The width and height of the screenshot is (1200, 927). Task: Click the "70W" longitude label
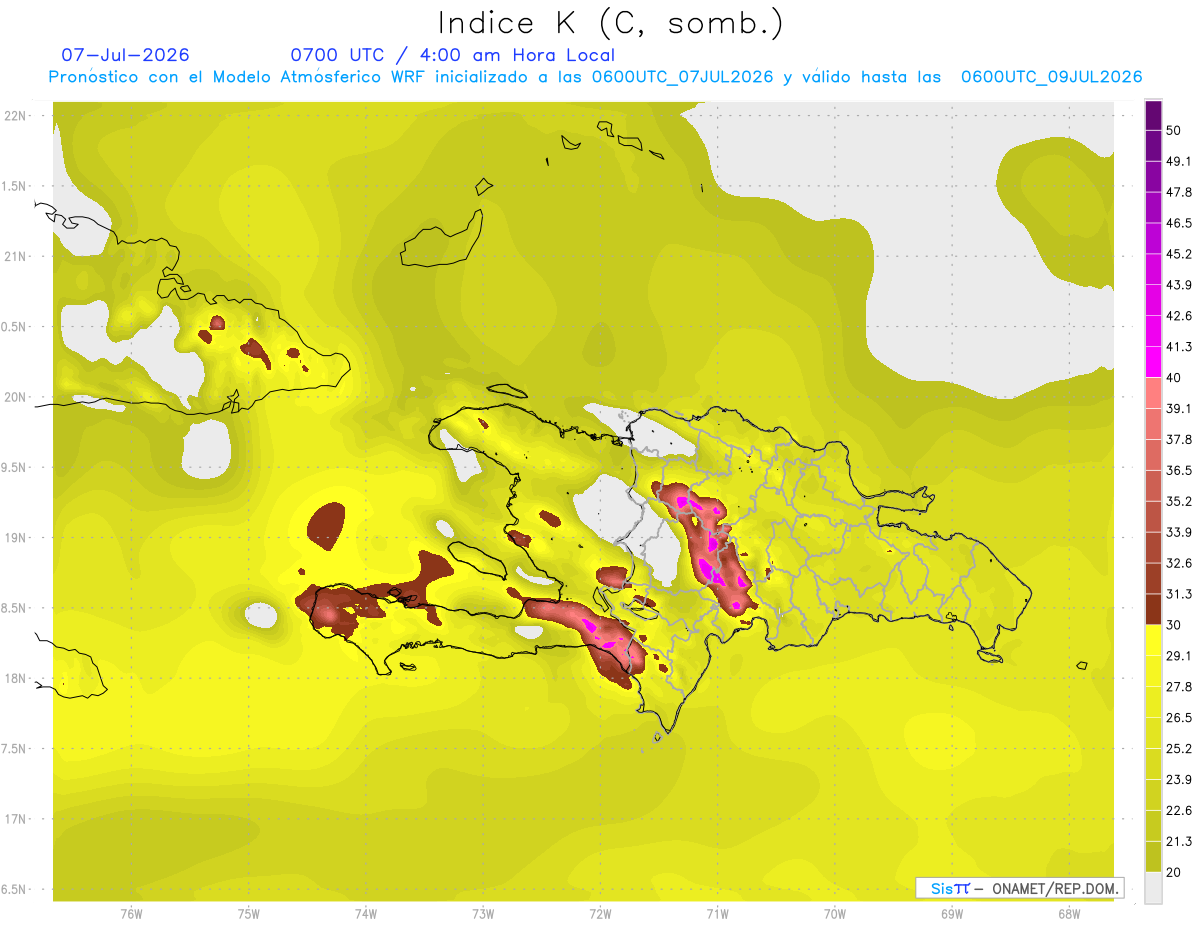[834, 914]
